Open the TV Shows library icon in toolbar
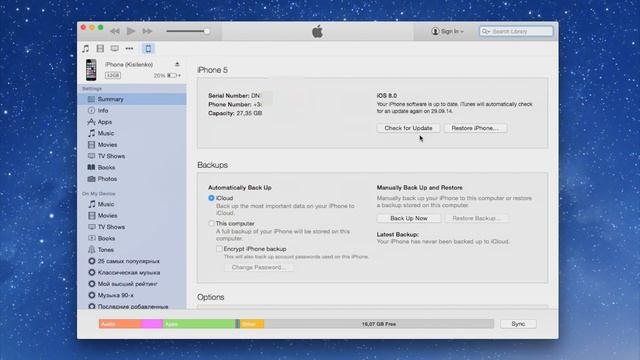640x360 pixels. 115,49
